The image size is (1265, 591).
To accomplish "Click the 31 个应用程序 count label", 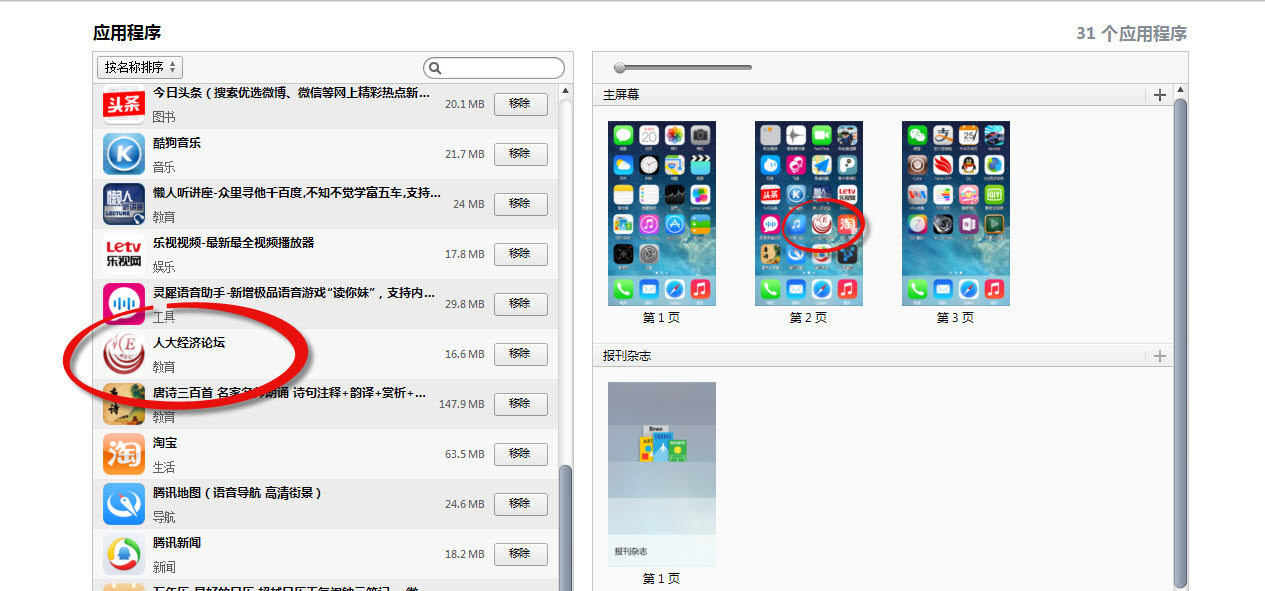I will click(x=1131, y=33).
